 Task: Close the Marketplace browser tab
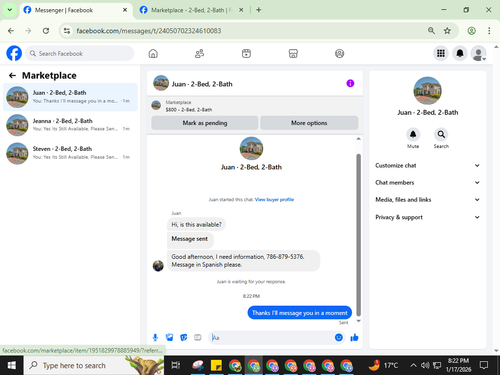241,10
